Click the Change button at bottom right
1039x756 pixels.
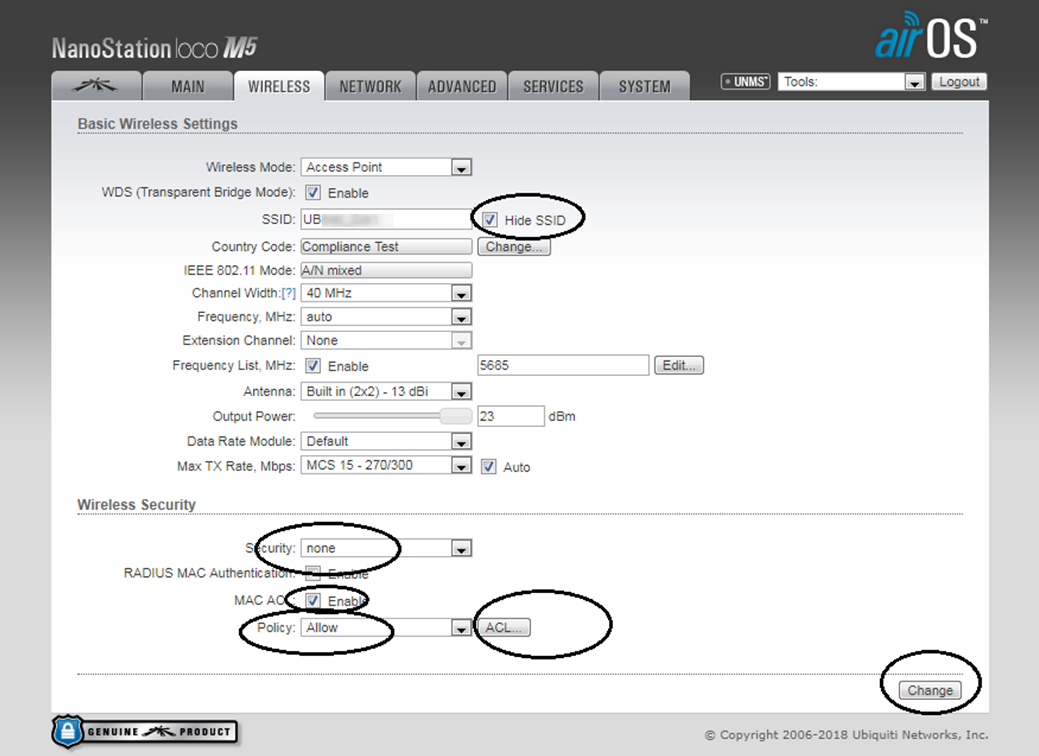pos(930,690)
